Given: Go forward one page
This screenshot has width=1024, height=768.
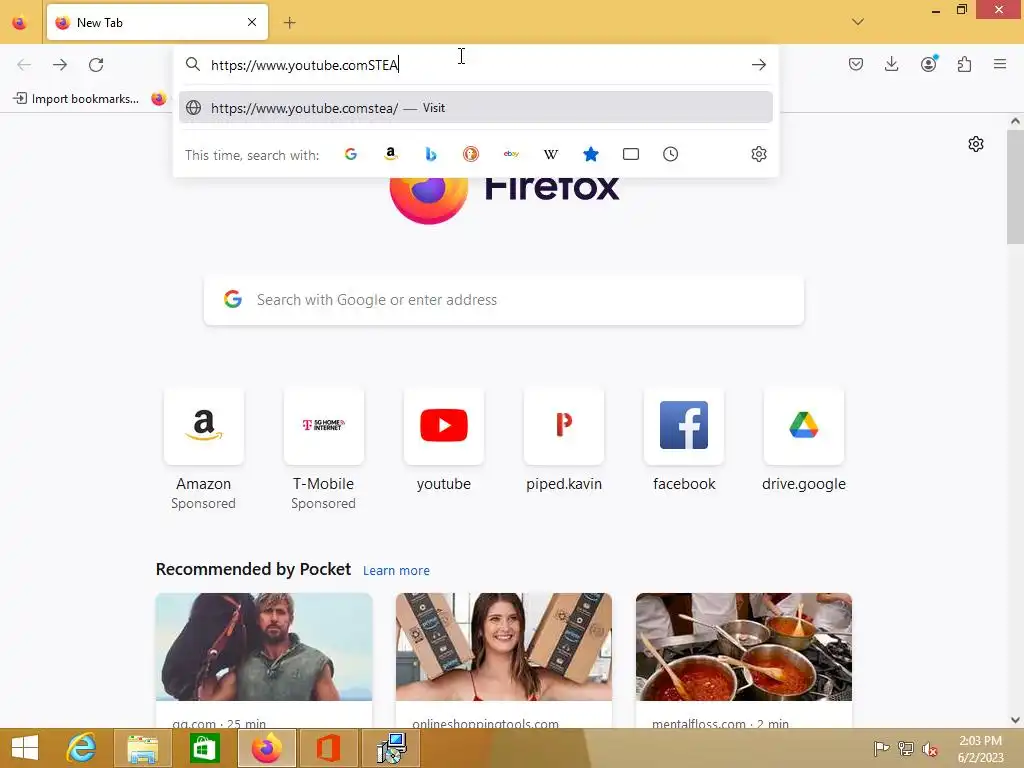Looking at the screenshot, I should click(x=60, y=65).
